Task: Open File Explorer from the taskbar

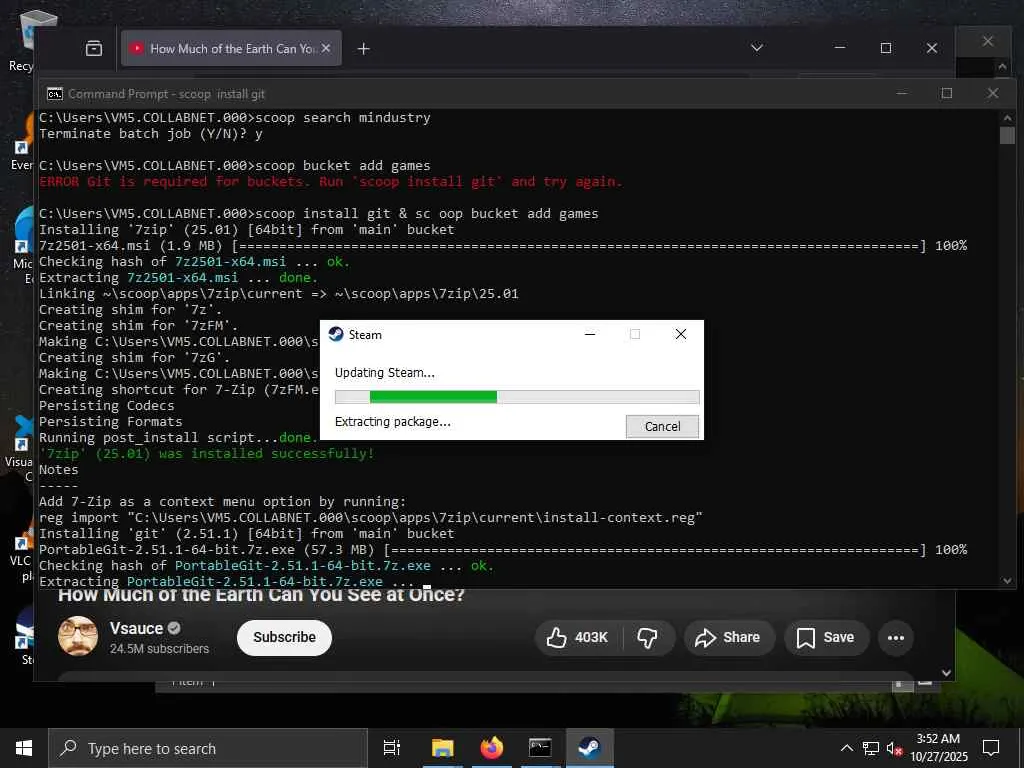Action: pos(442,748)
